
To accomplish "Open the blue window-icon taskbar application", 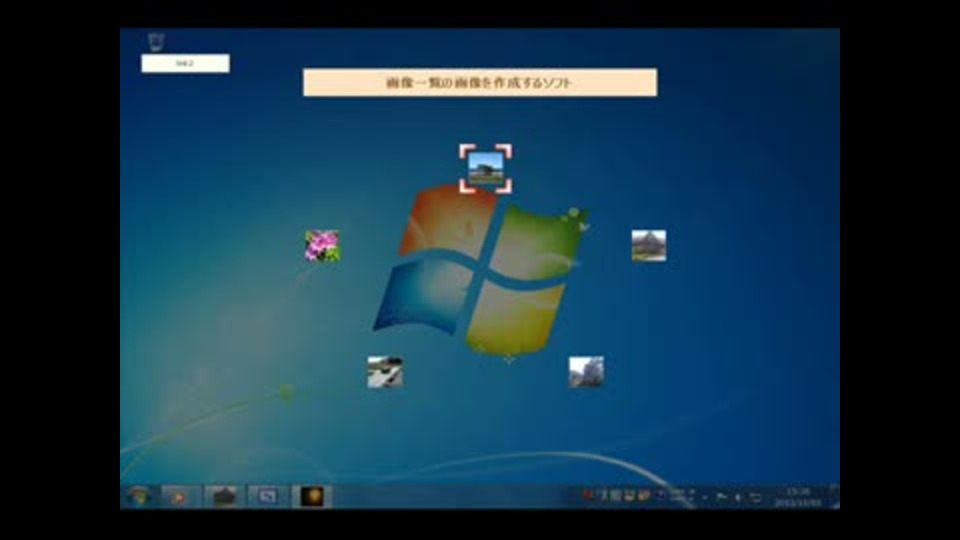I will coord(268,497).
